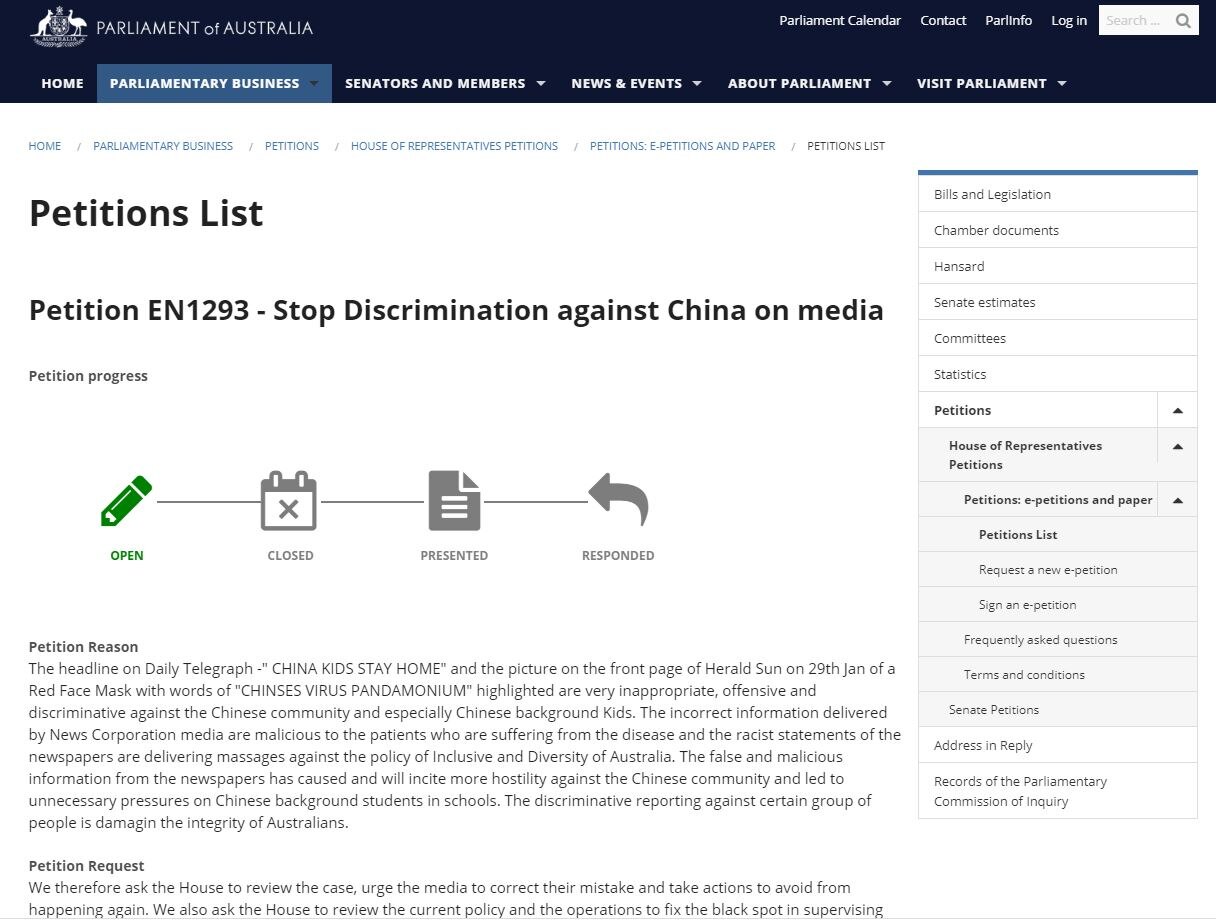Collapse the Petitions: e-petitions and paper section
This screenshot has height=921, width=1216.
pos(1177,499)
